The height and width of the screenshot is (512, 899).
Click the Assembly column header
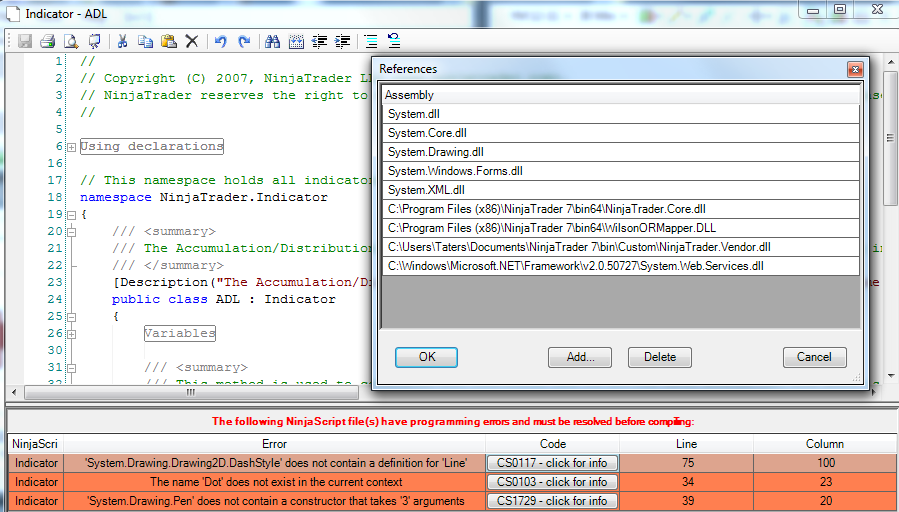[x=621, y=95]
